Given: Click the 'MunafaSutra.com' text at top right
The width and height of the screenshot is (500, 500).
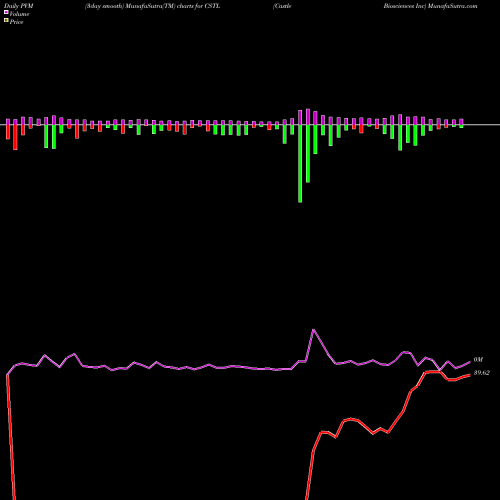Looking at the screenshot, I should tap(453, 6).
